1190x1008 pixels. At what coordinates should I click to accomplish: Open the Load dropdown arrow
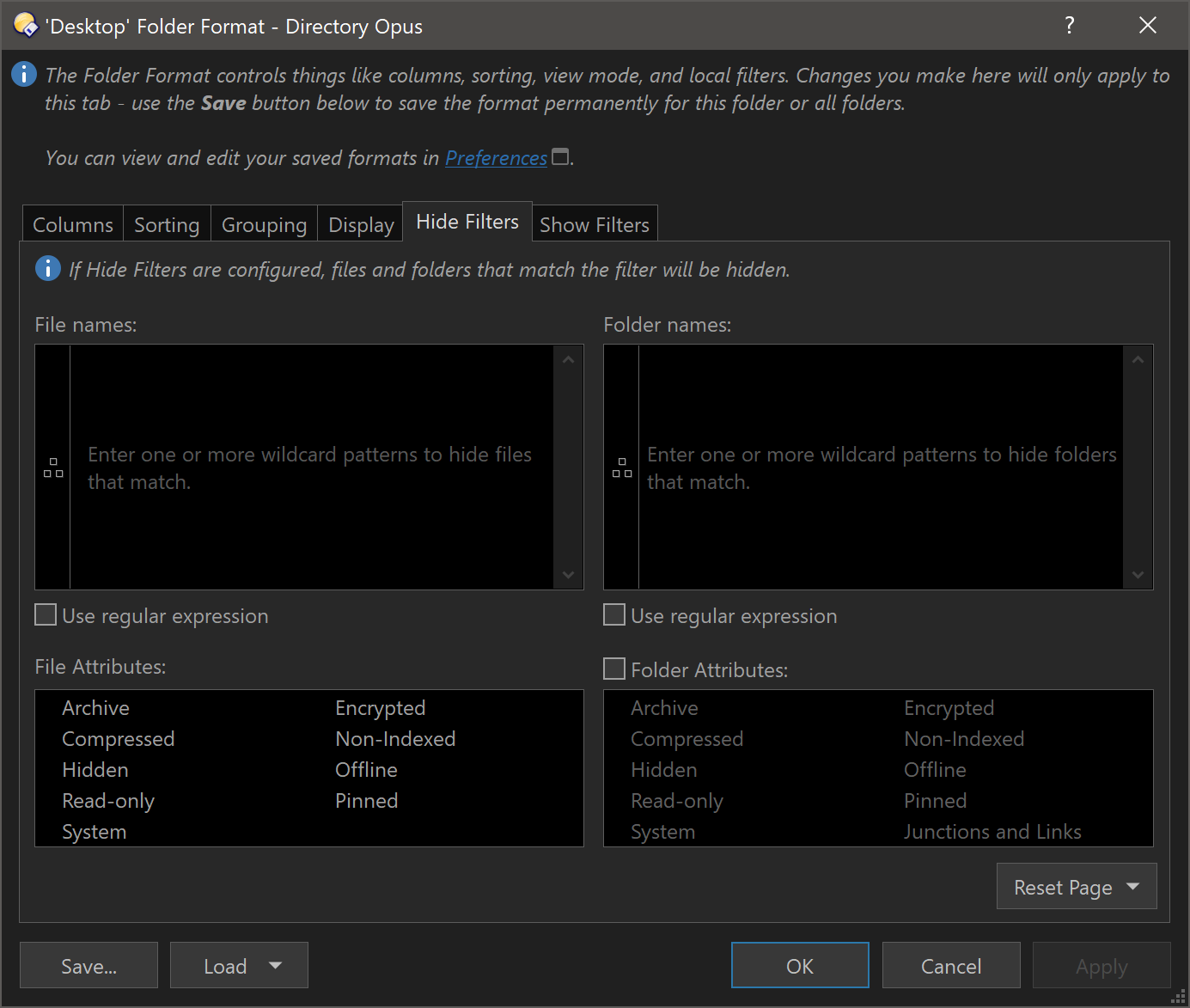click(275, 965)
